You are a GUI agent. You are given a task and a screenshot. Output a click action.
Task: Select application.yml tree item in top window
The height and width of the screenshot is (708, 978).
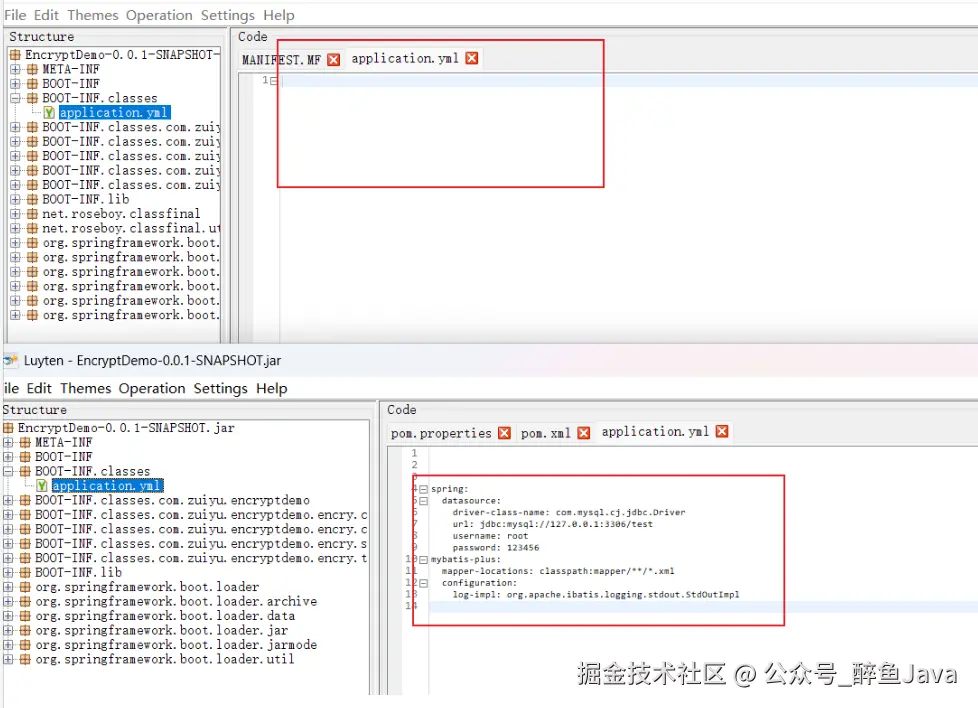tap(114, 113)
